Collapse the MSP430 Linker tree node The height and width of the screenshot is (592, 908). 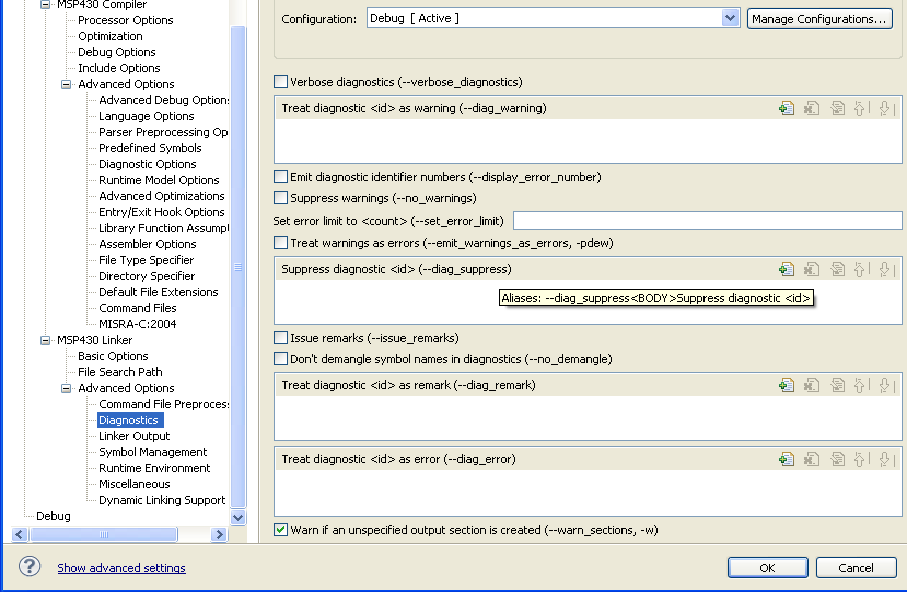(x=45, y=340)
